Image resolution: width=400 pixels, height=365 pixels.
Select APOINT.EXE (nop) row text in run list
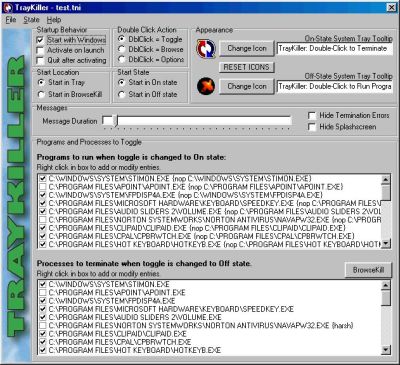(x=196, y=187)
